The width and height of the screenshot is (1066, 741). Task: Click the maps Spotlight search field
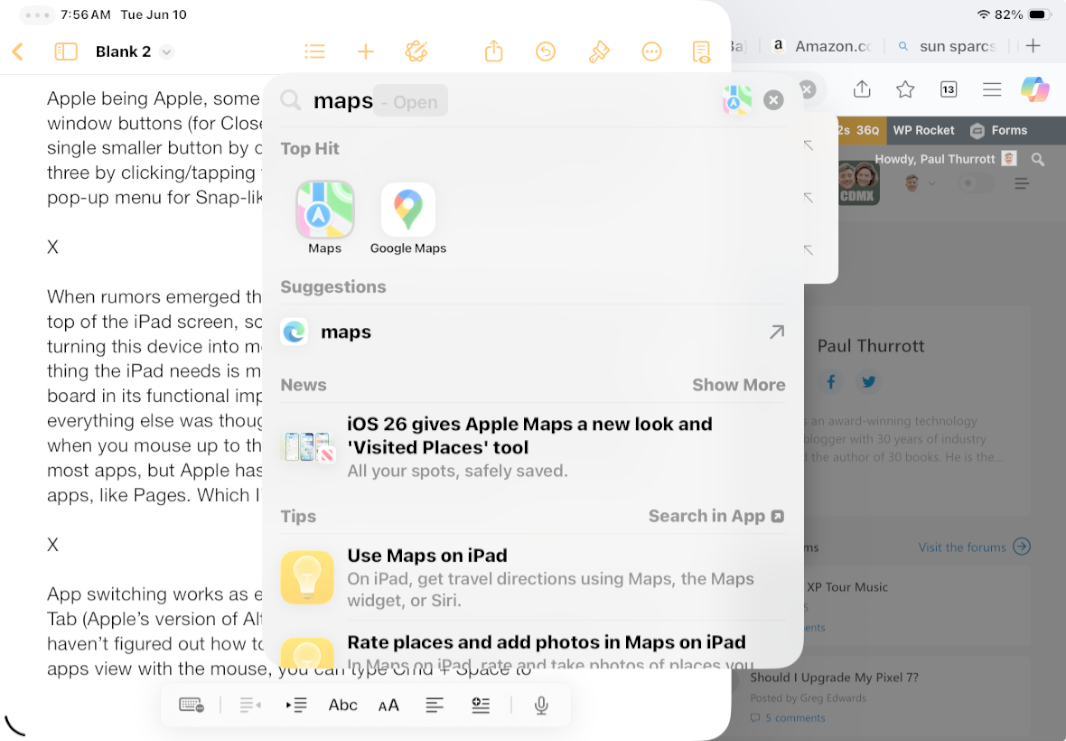coord(500,101)
